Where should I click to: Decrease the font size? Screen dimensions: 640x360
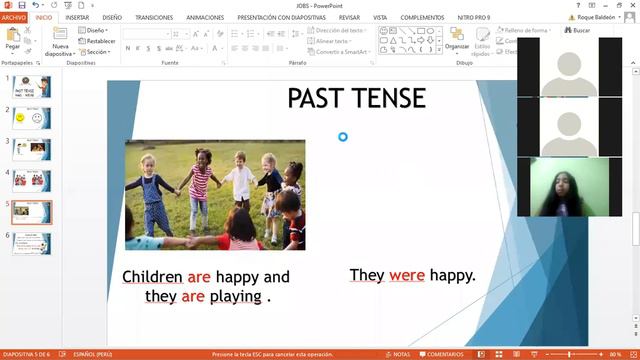click(206, 34)
